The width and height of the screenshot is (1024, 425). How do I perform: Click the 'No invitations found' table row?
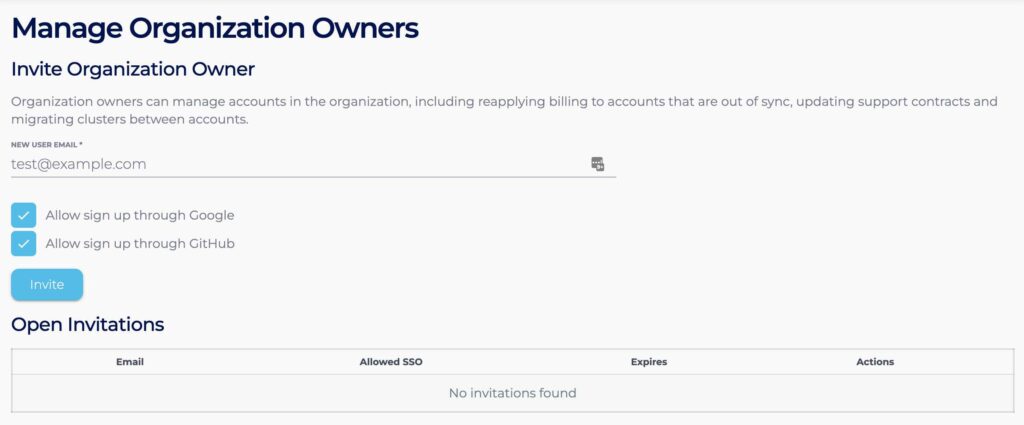coord(512,393)
